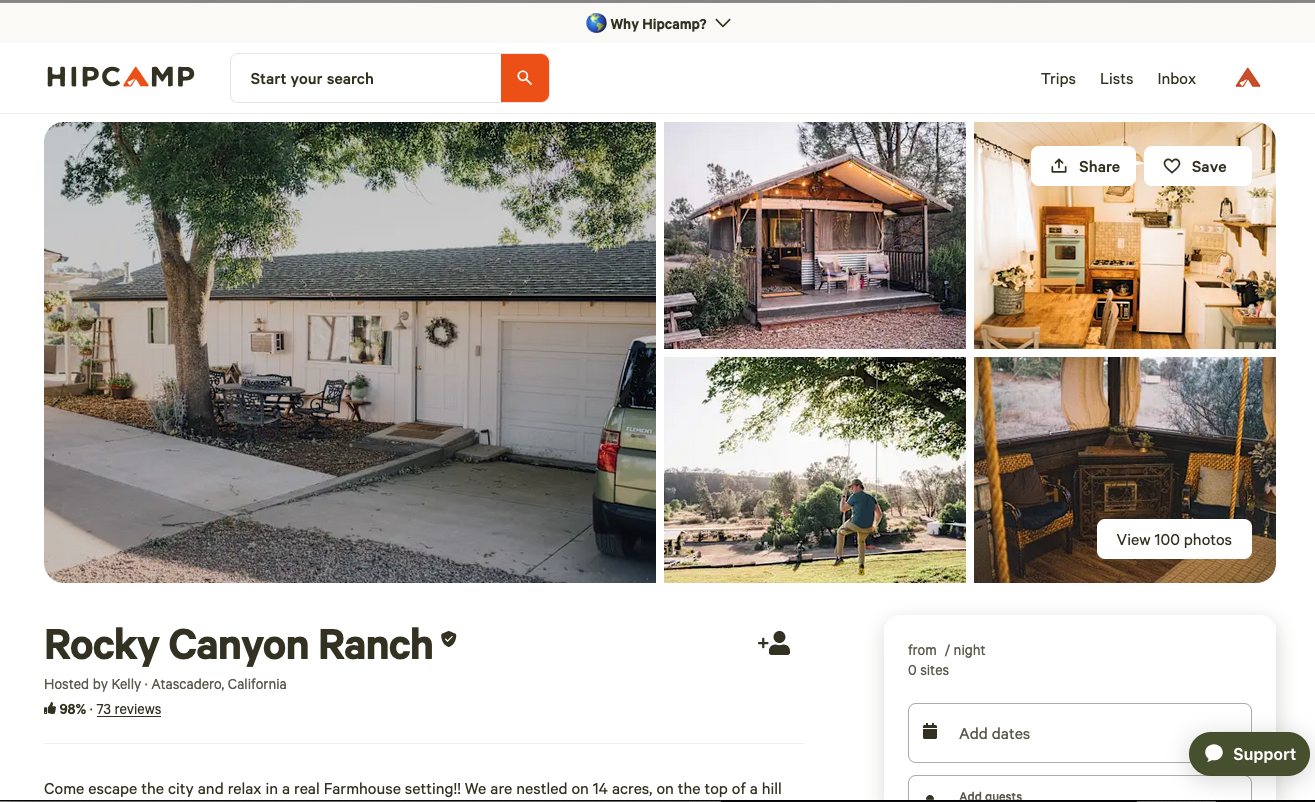Open the Support chat bubble
Screen dimensions: 1315x802
tap(1249, 754)
